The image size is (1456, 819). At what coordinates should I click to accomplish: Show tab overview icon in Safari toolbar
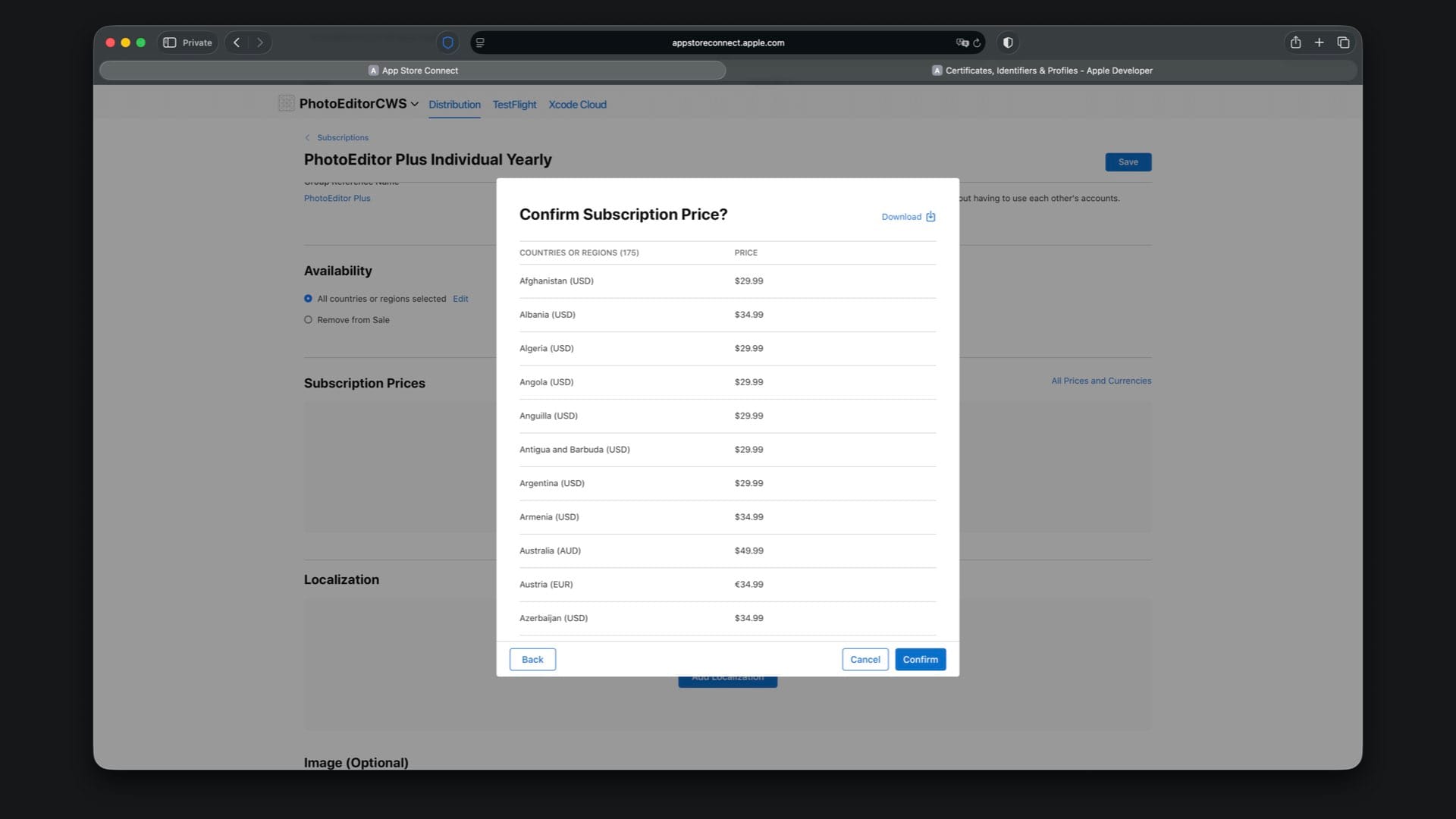(x=1343, y=42)
